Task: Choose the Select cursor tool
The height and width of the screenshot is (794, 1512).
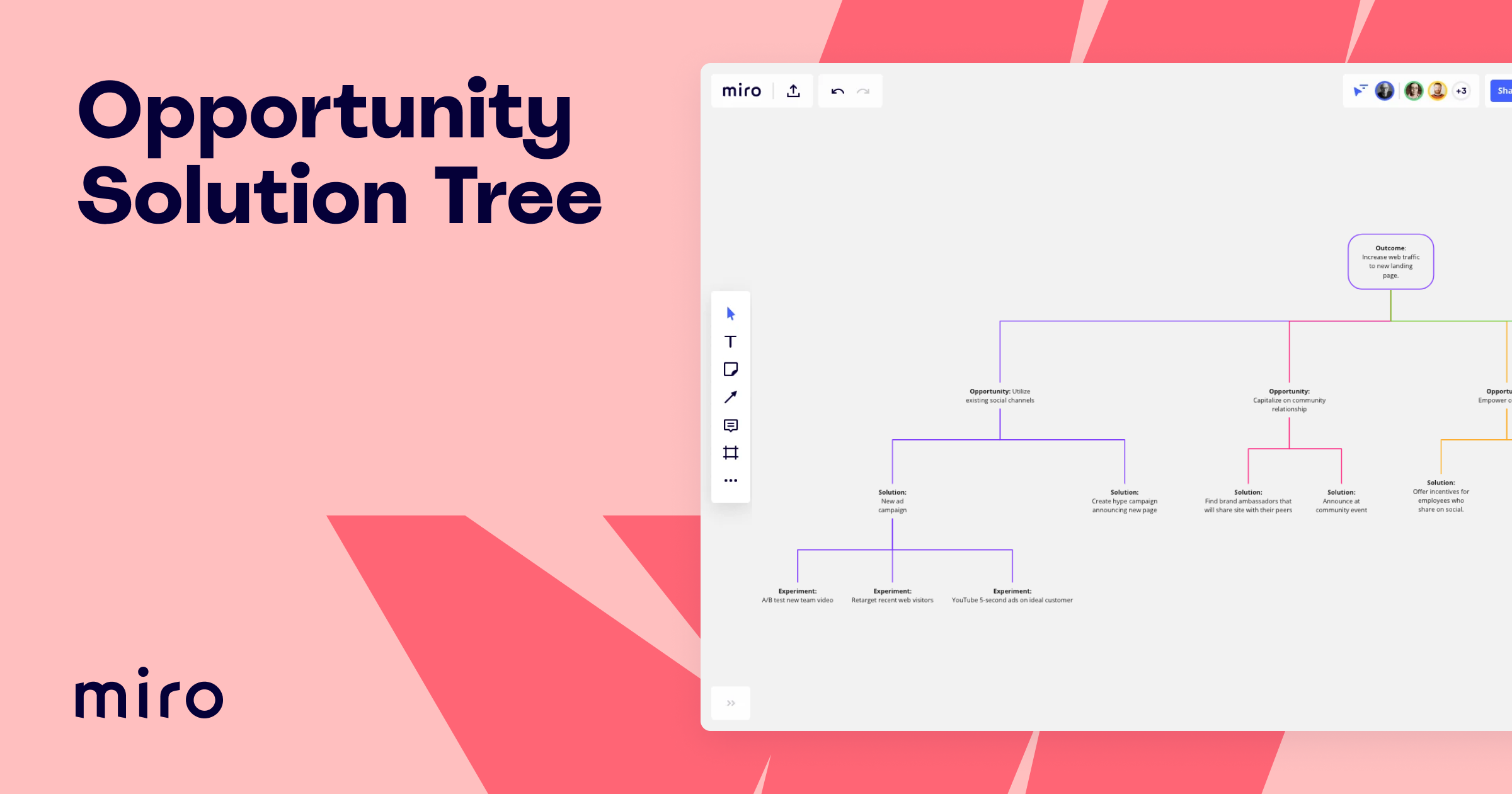Action: 731,313
